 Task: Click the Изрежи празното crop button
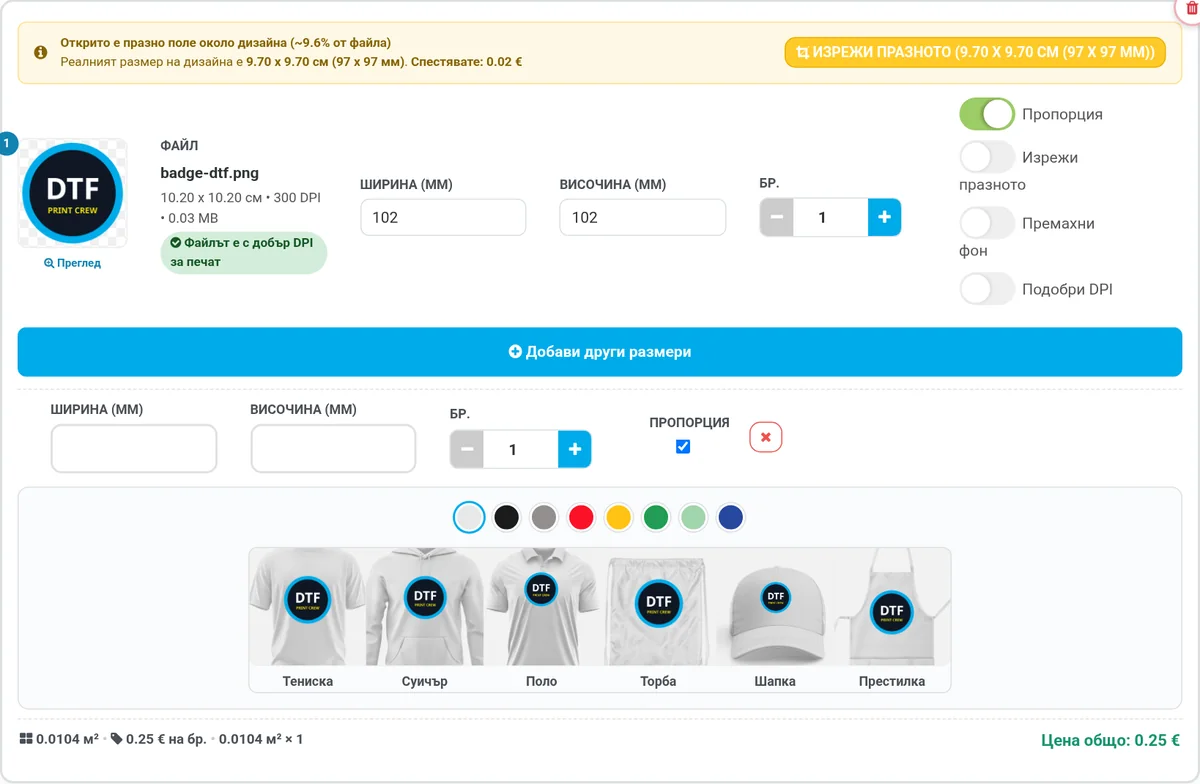click(975, 52)
